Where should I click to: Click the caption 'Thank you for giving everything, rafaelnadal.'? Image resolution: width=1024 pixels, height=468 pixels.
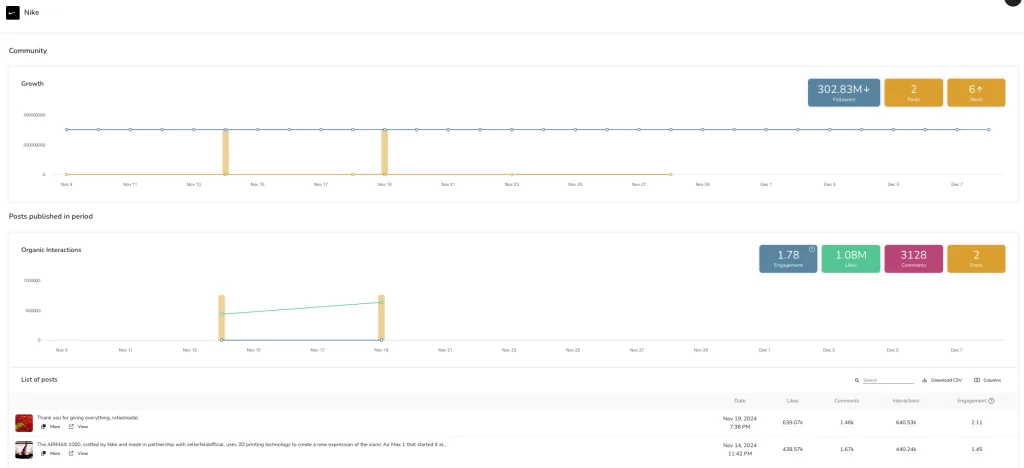pos(88,417)
